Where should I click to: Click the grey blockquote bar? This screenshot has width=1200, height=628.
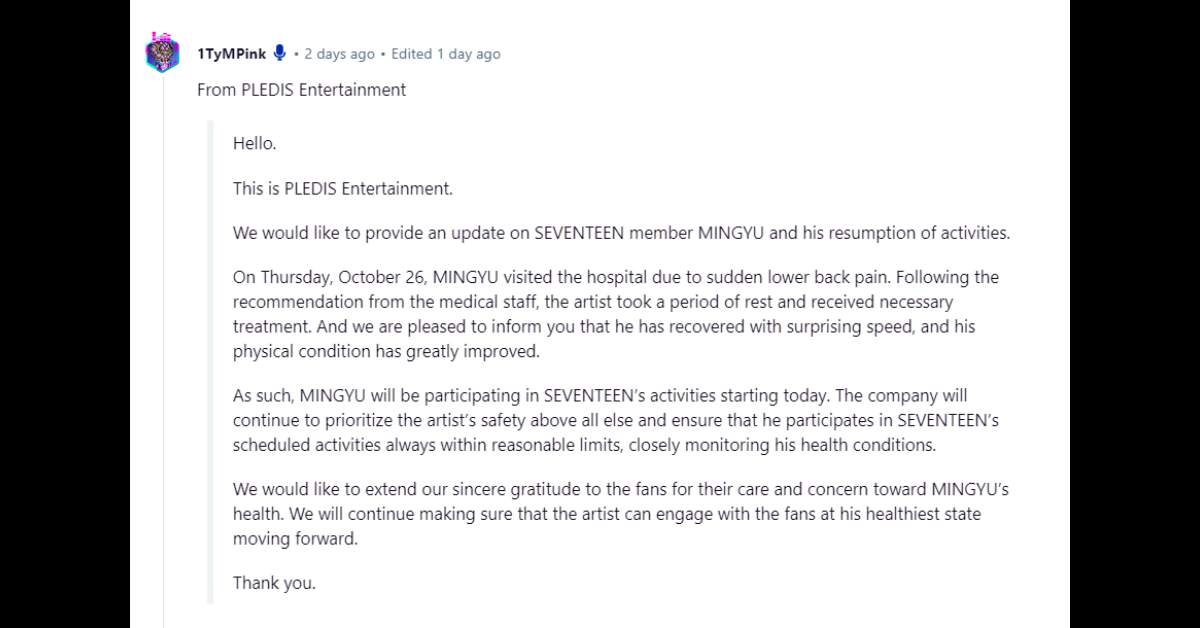(210, 362)
